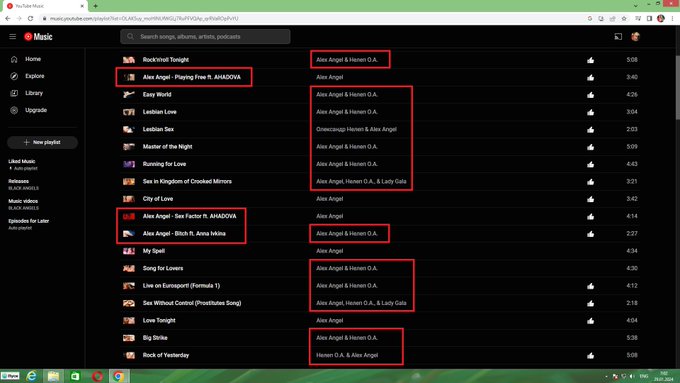Click the Cast to device icon

tap(618, 37)
